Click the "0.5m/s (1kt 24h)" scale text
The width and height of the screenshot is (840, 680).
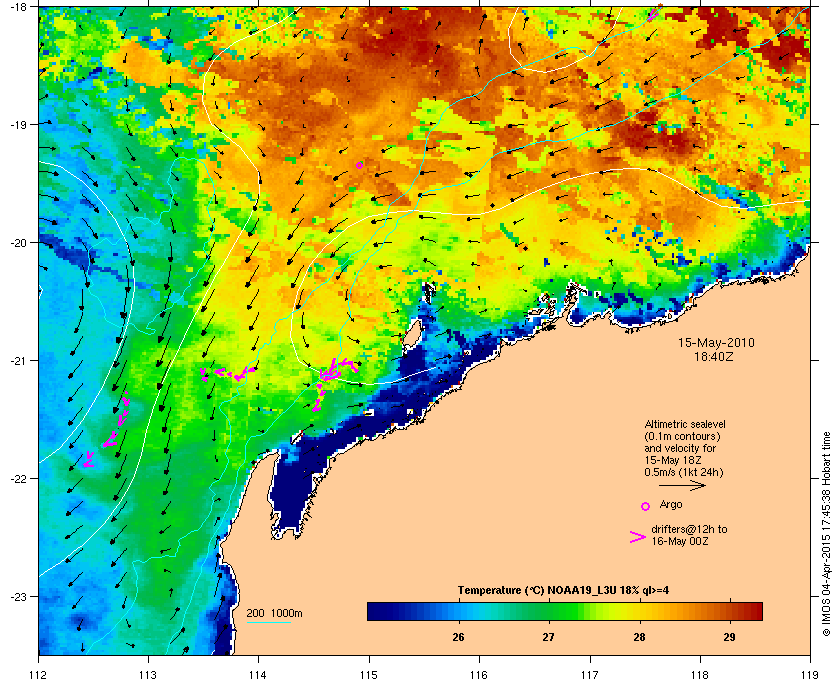point(684,473)
